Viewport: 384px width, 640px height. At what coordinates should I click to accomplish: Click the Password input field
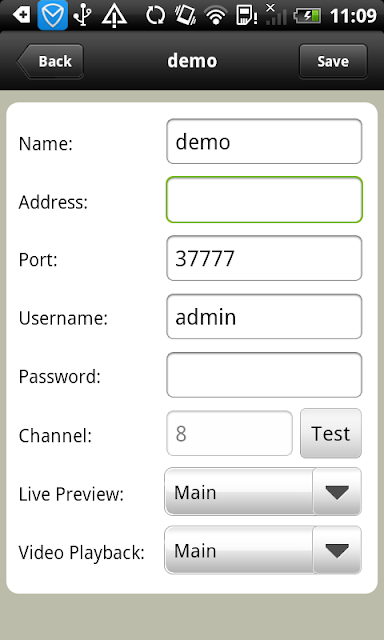click(x=264, y=375)
